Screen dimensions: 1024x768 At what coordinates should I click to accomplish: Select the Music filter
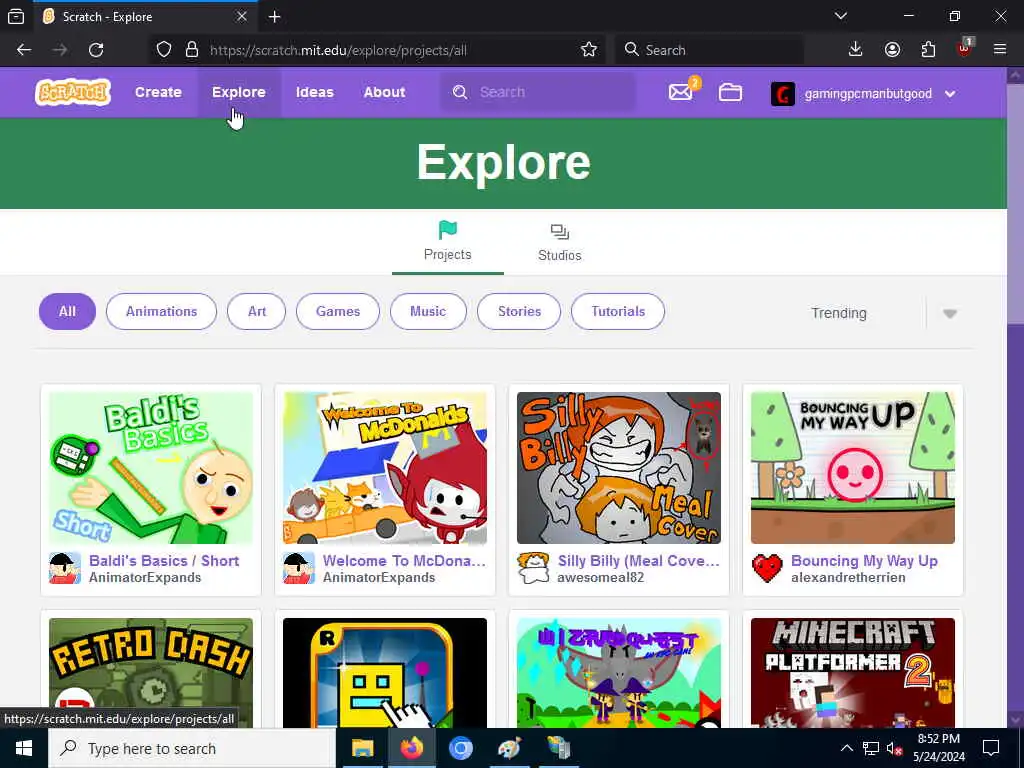coord(428,312)
